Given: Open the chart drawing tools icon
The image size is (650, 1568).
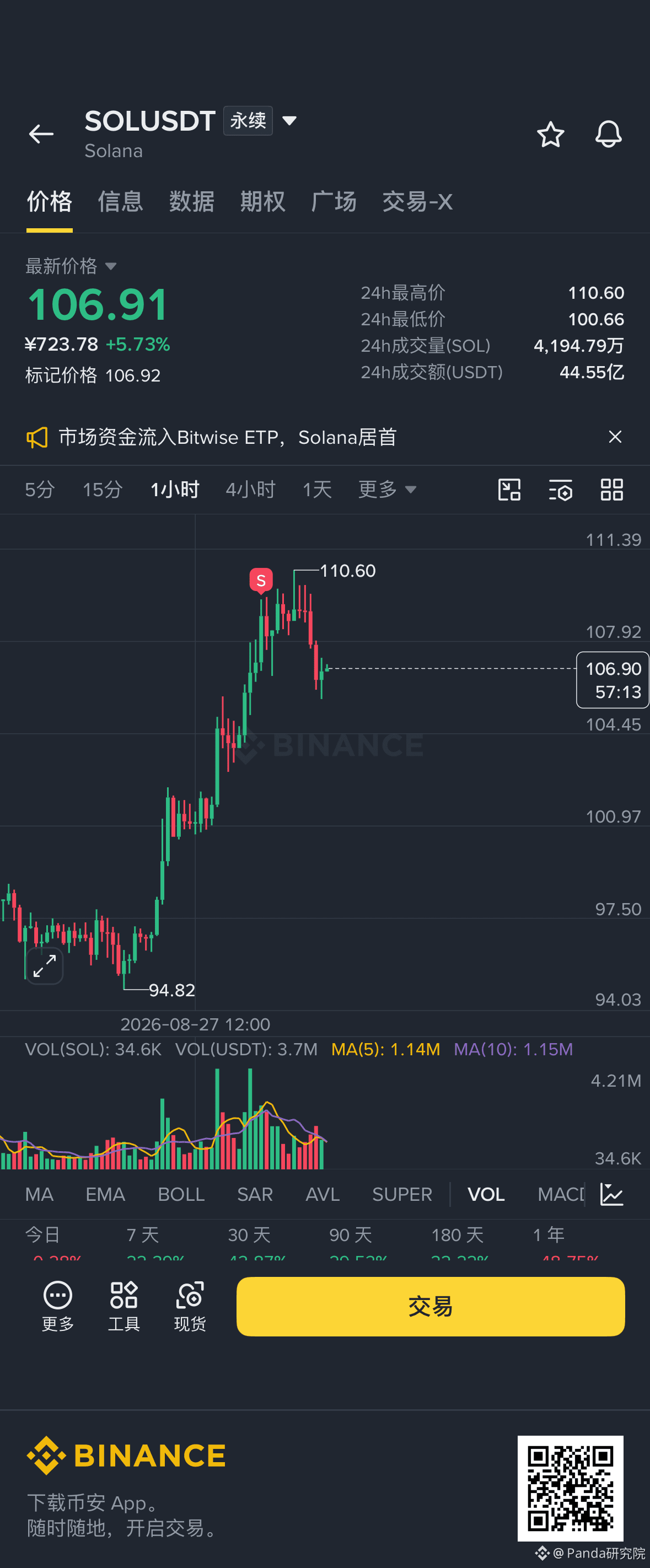Looking at the screenshot, I should click(509, 490).
